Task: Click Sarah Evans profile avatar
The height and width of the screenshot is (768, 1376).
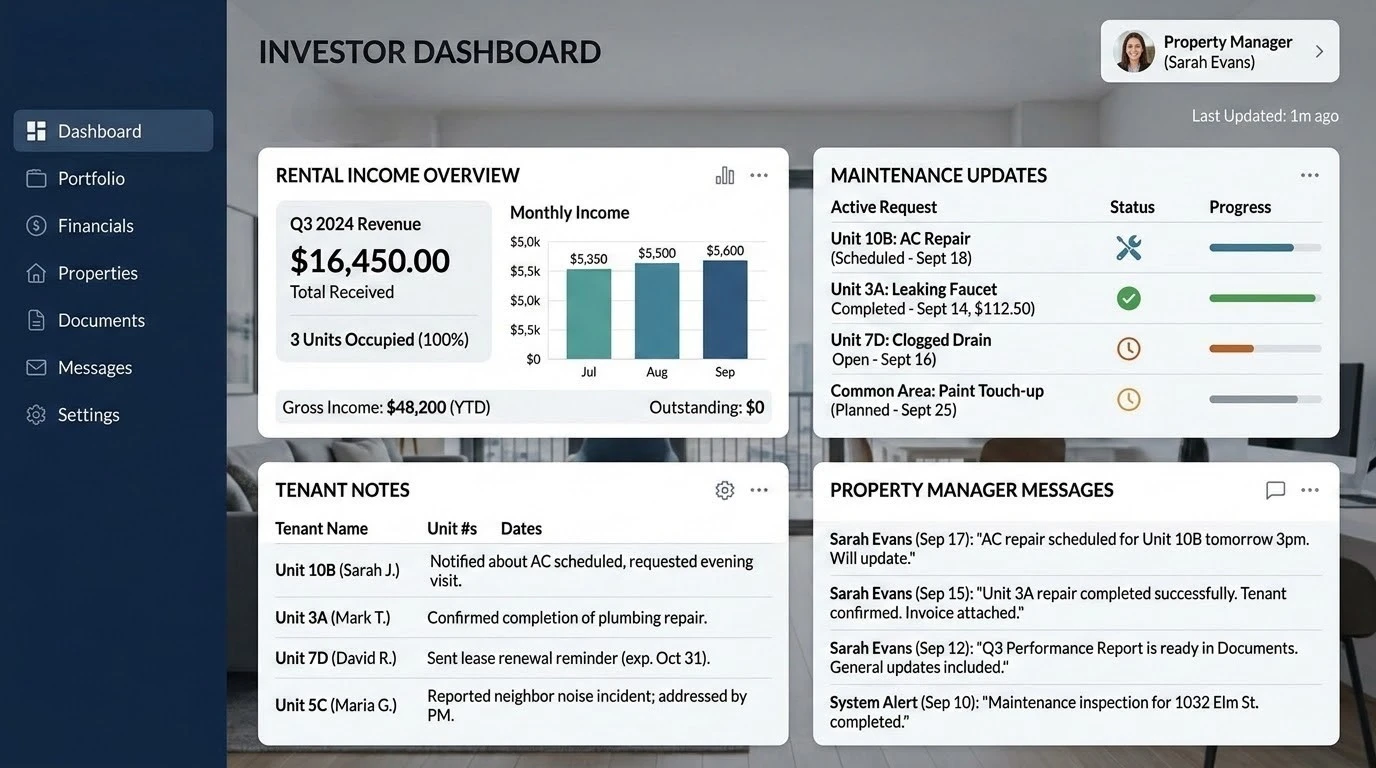Action: click(x=1134, y=51)
